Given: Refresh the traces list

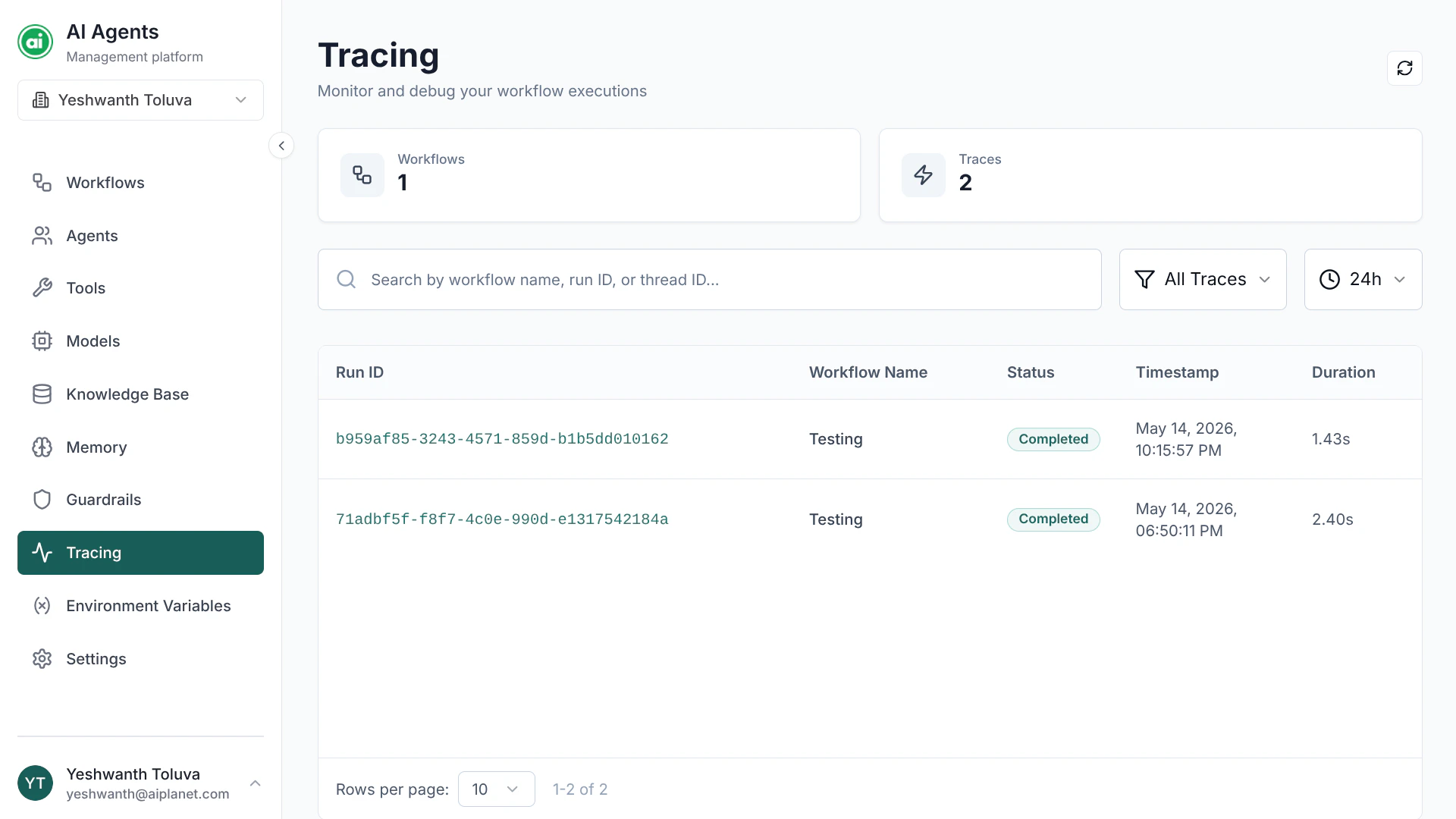Looking at the screenshot, I should pos(1404,68).
